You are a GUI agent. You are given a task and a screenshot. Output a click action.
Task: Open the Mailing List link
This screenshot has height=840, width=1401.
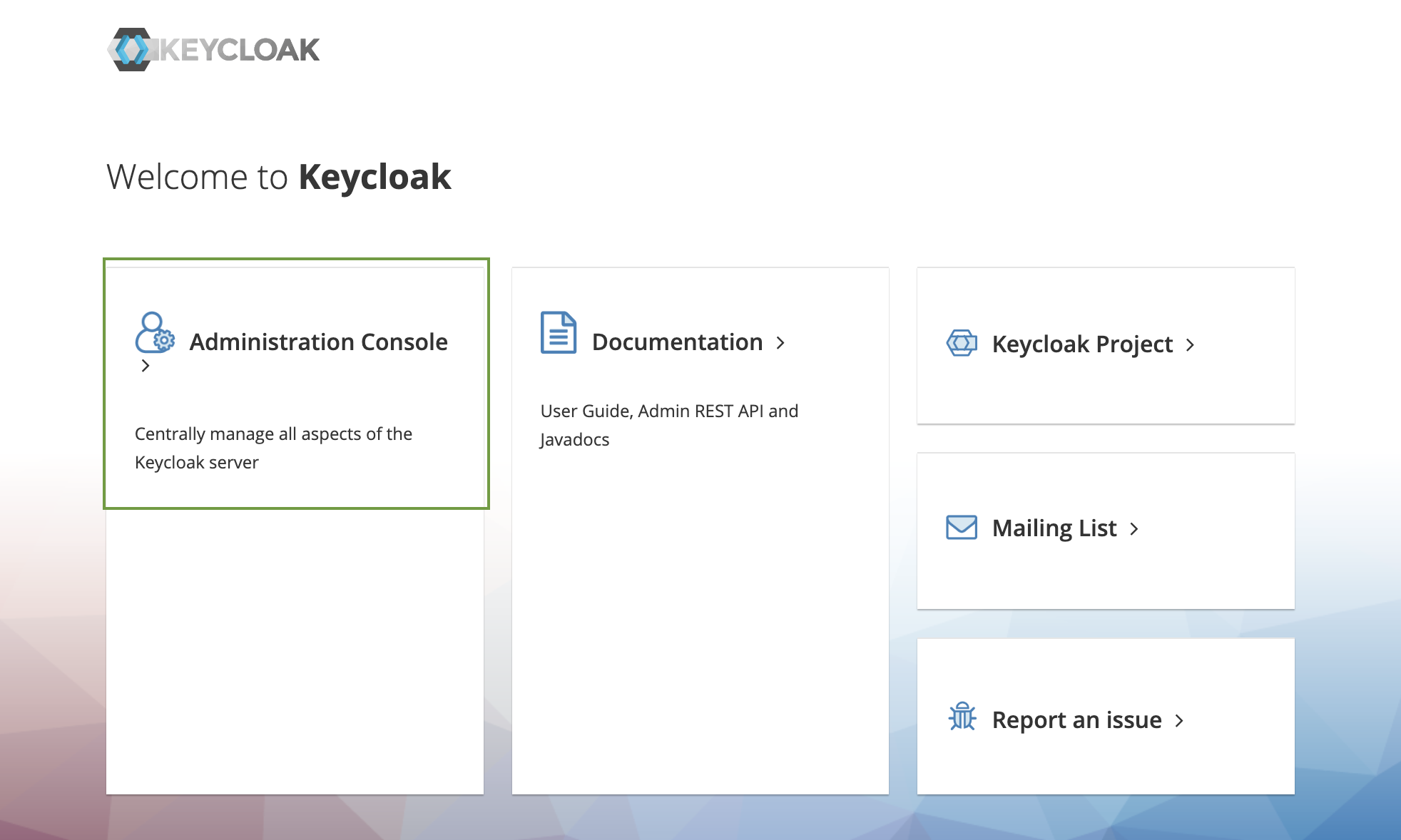1054,528
